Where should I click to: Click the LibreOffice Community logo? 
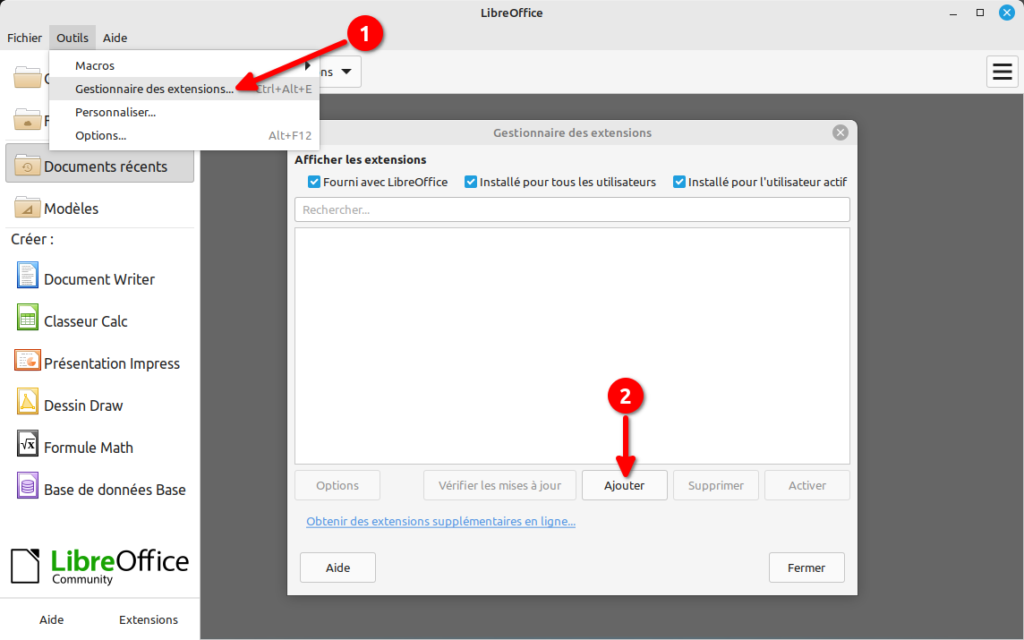[x=100, y=566]
